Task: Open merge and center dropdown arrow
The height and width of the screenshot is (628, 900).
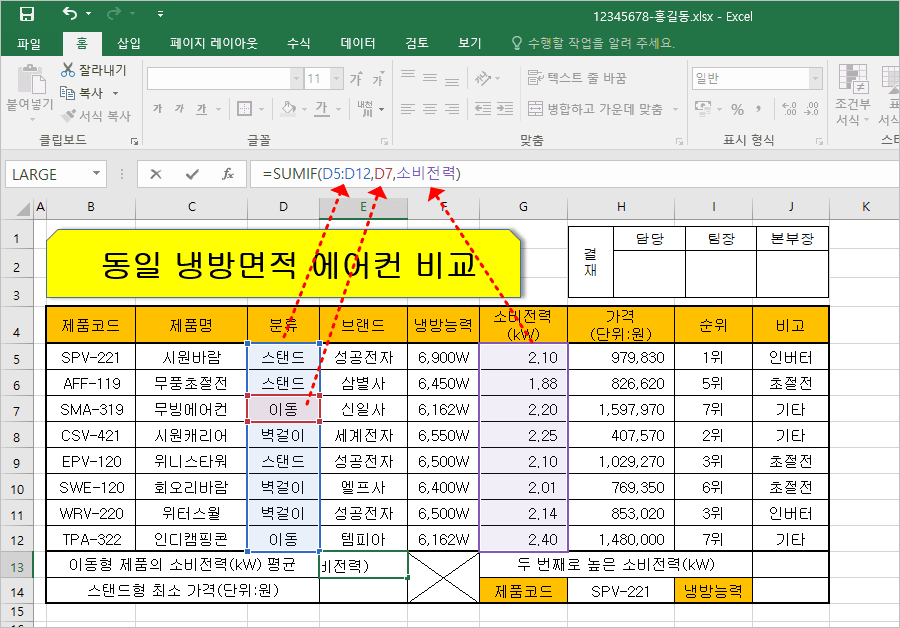Action: [676, 108]
